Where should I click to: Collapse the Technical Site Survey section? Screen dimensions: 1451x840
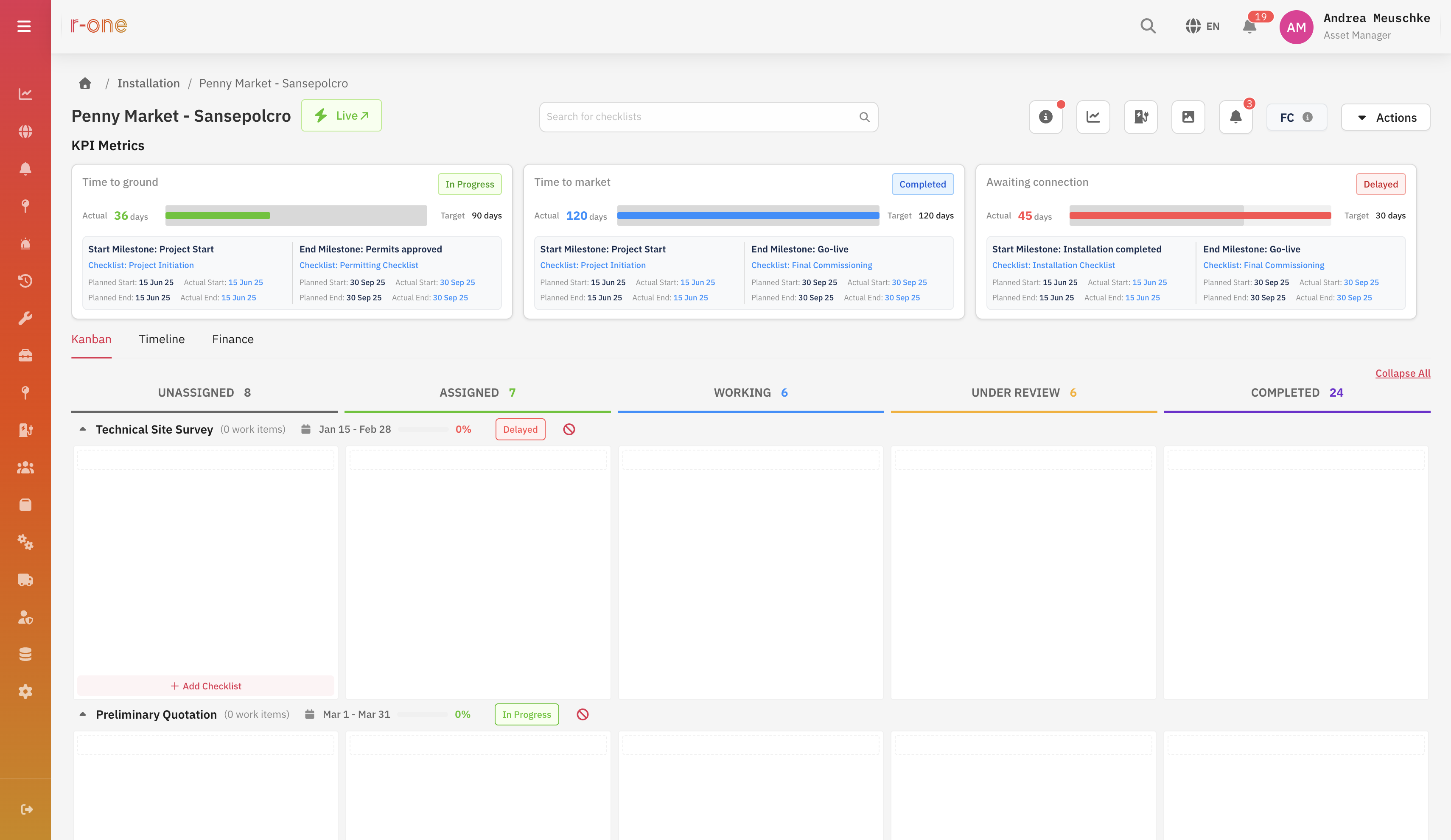pos(83,429)
